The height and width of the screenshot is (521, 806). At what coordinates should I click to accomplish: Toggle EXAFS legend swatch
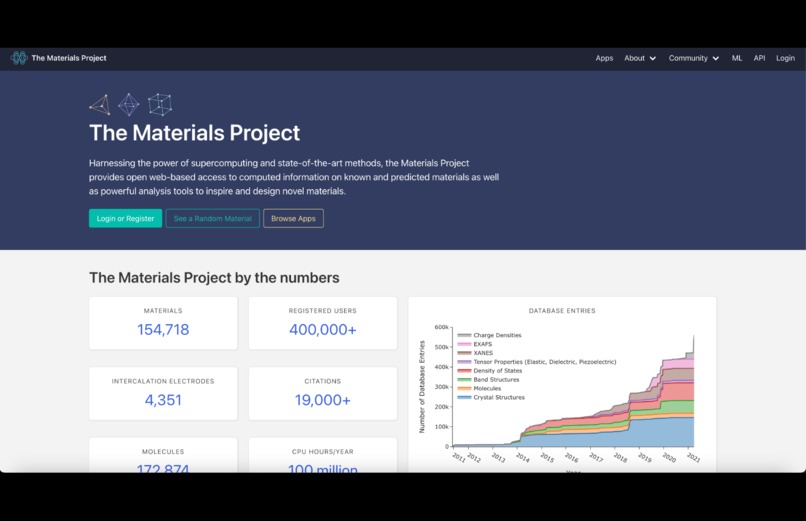[464, 344]
